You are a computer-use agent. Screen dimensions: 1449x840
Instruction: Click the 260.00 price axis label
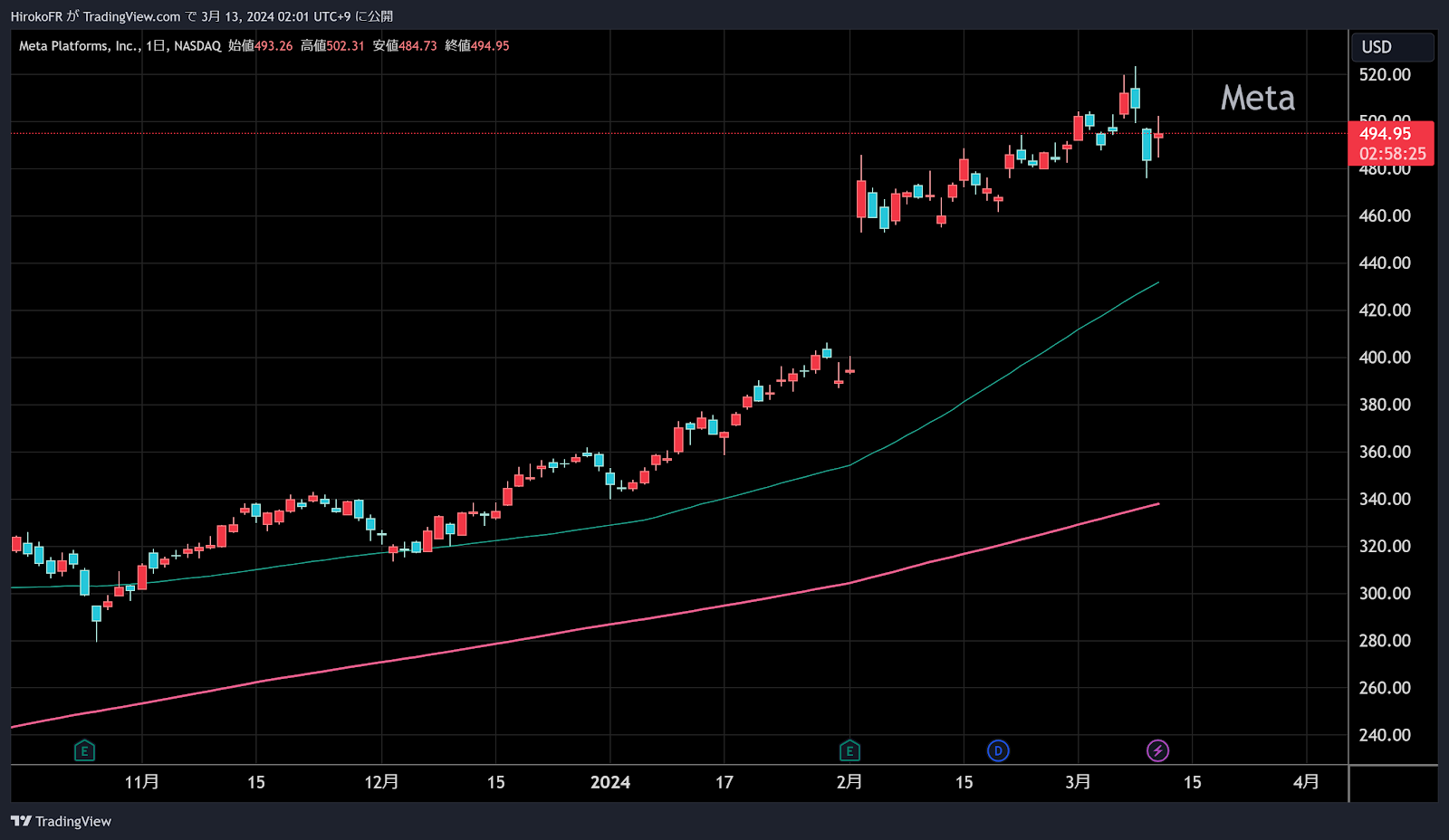point(1385,687)
